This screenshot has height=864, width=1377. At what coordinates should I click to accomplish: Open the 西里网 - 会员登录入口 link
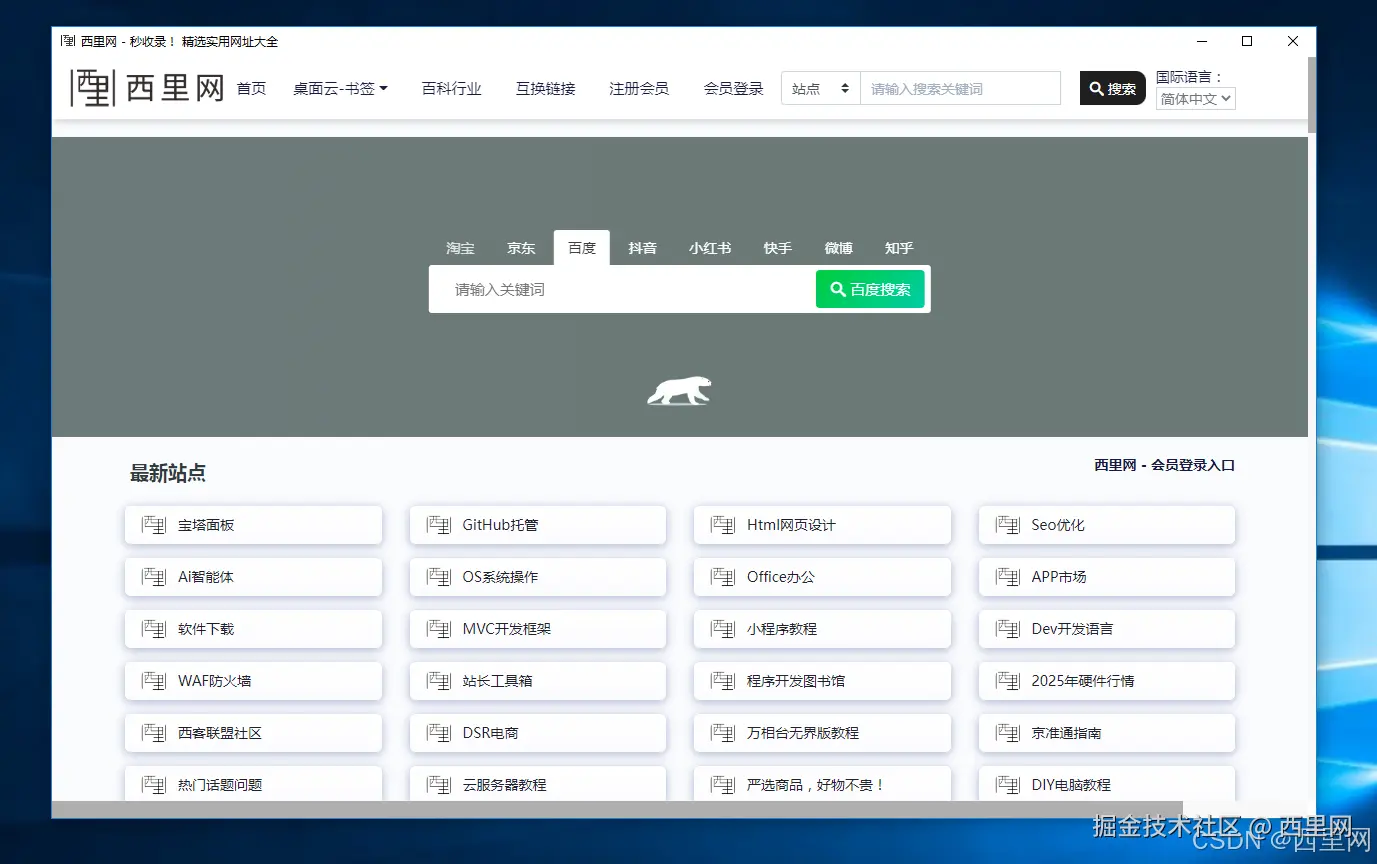(x=1164, y=465)
